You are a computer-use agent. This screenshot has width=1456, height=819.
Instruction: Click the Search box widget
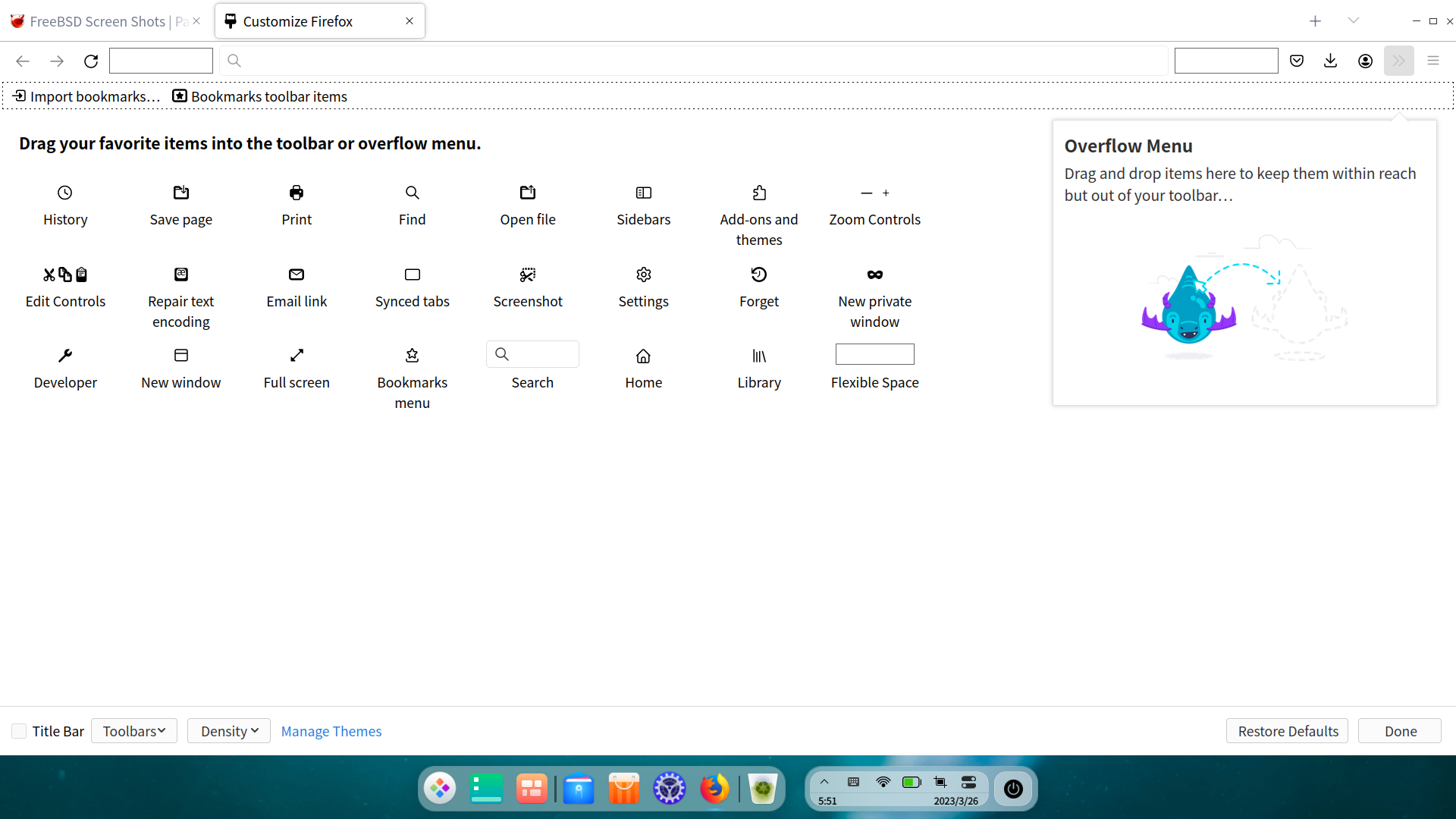click(x=532, y=354)
